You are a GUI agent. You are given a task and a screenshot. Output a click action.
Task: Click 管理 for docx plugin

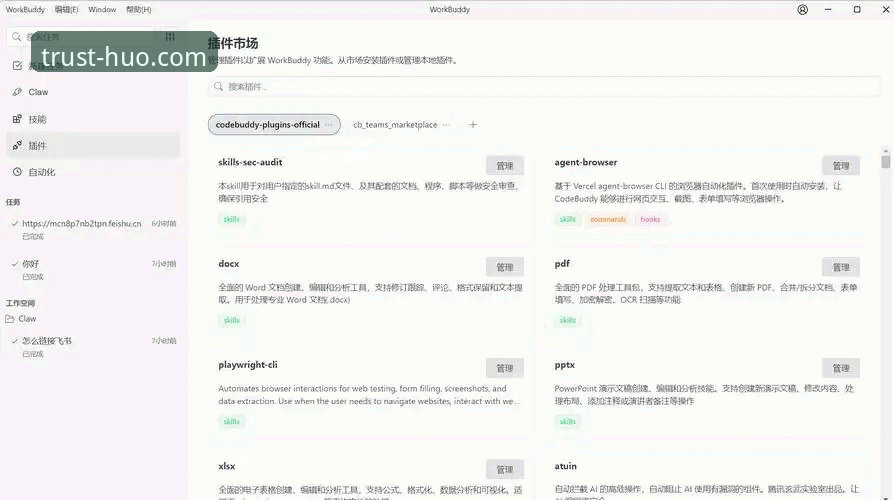505,267
